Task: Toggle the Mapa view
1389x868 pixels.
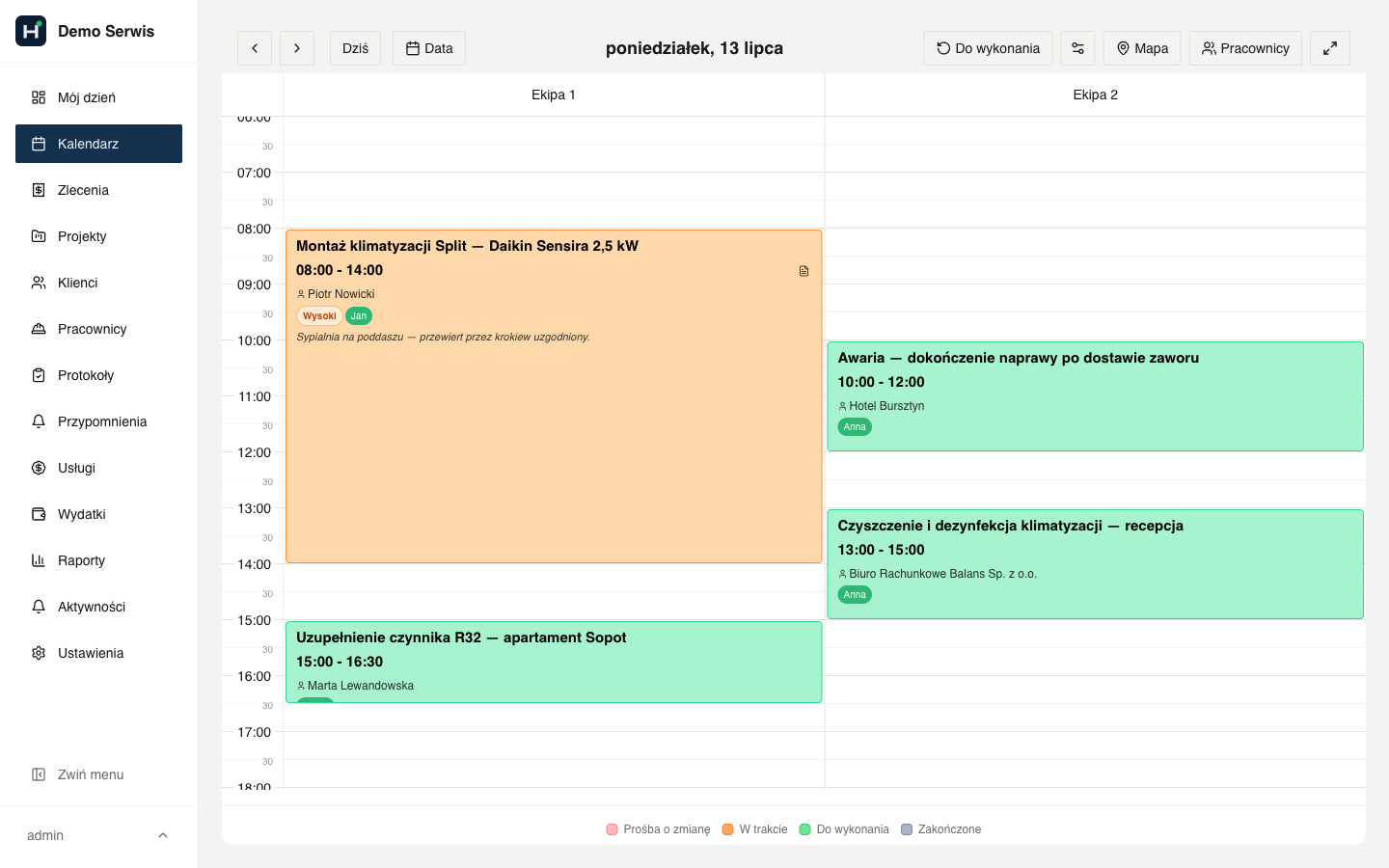Action: (x=1142, y=48)
